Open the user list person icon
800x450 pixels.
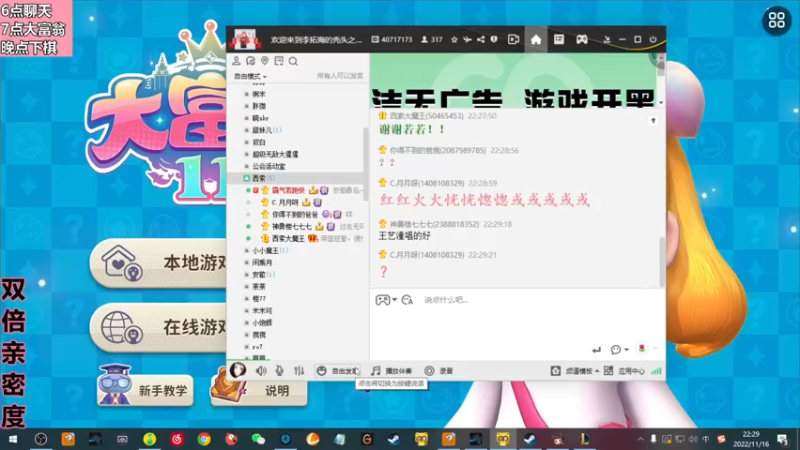click(x=236, y=61)
